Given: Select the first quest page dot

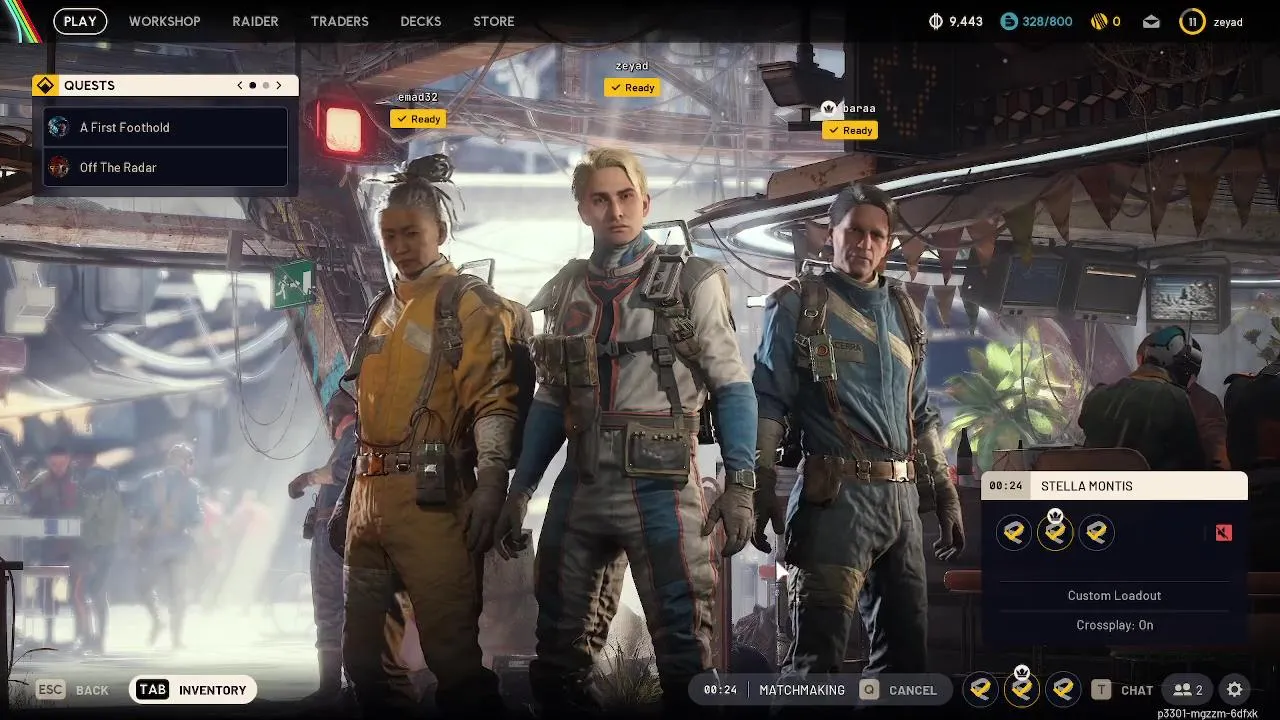Looking at the screenshot, I should [x=253, y=86].
